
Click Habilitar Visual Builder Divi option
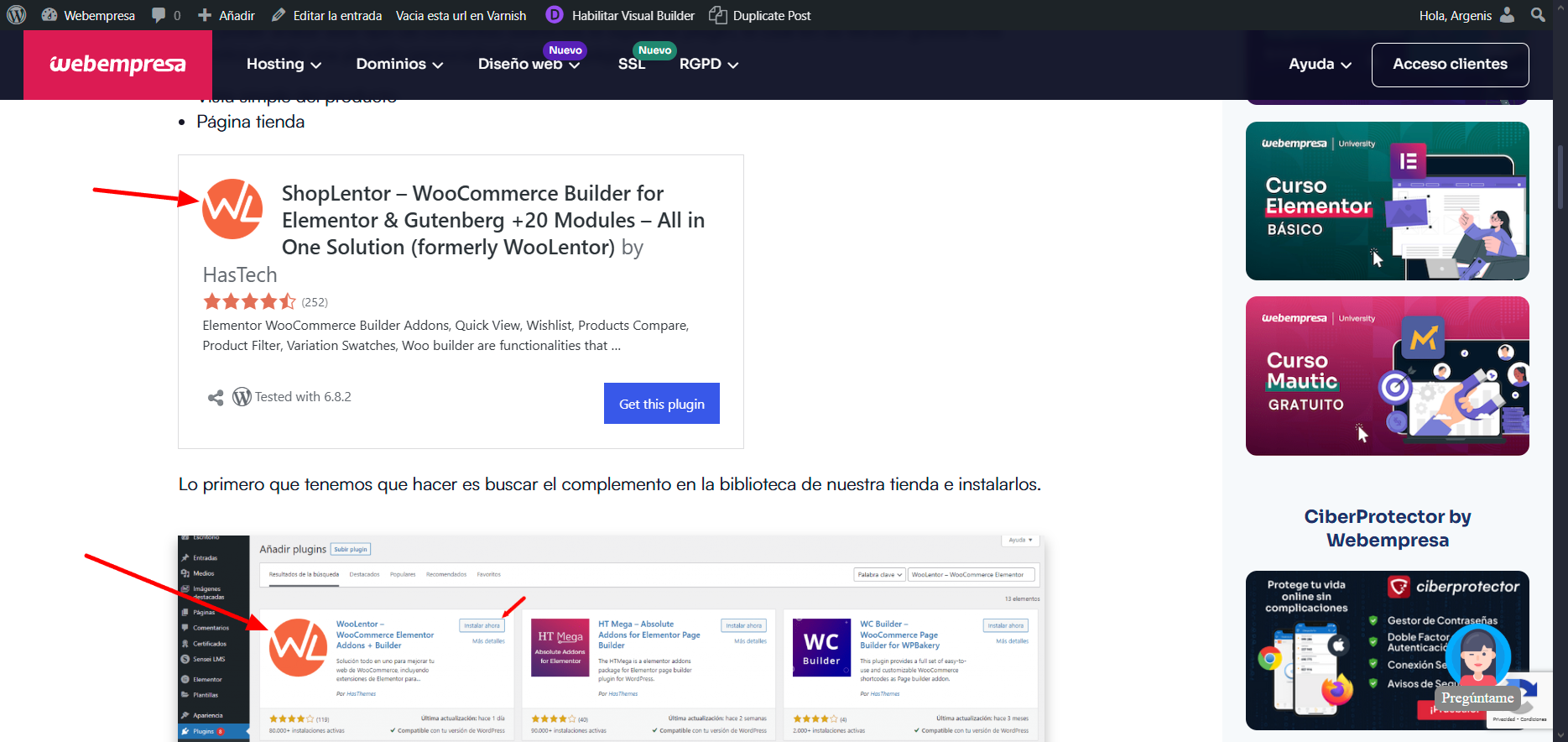pos(620,15)
